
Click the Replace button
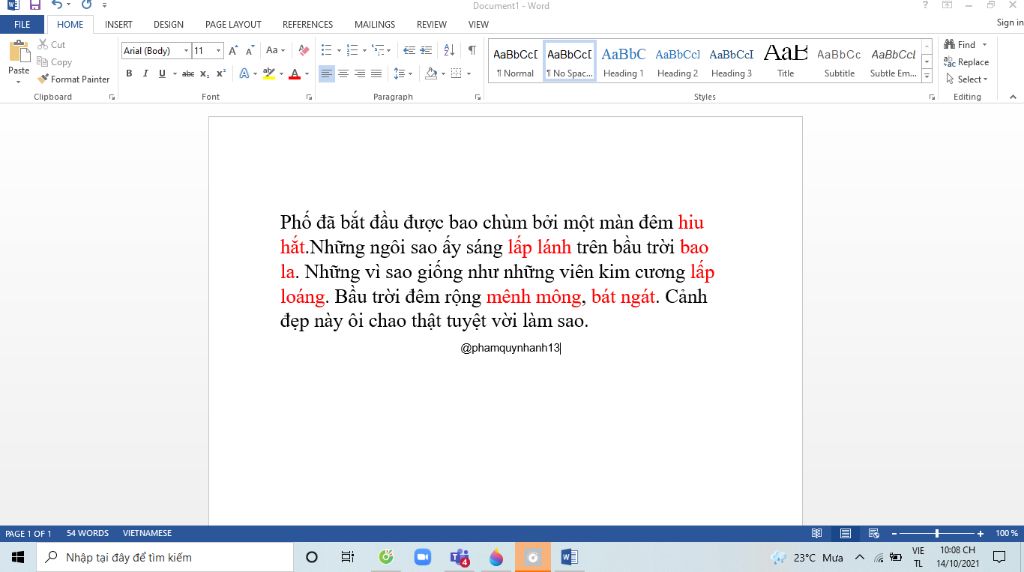[x=967, y=62]
